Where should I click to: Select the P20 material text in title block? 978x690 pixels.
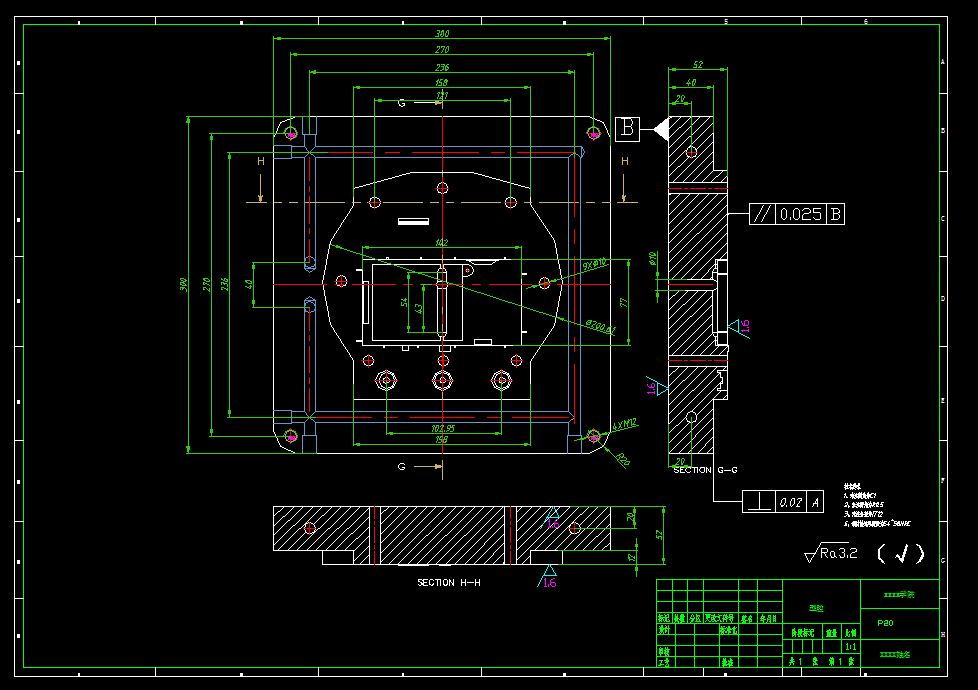coord(885,623)
